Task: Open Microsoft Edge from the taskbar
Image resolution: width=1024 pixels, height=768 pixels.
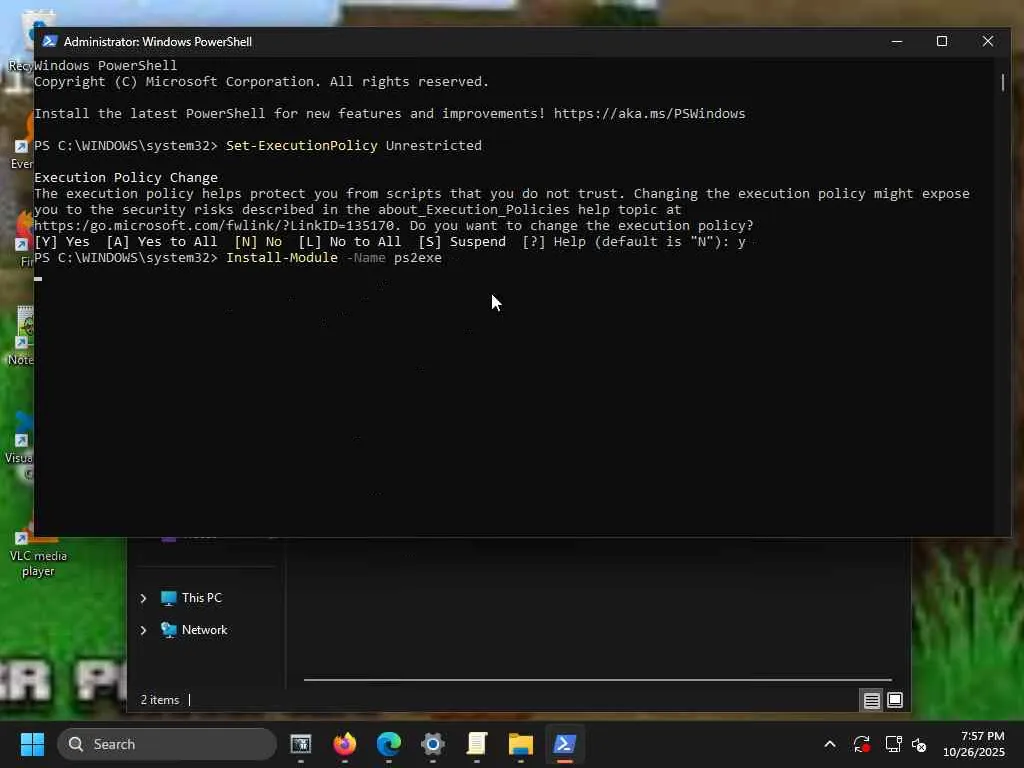Action: (389, 744)
